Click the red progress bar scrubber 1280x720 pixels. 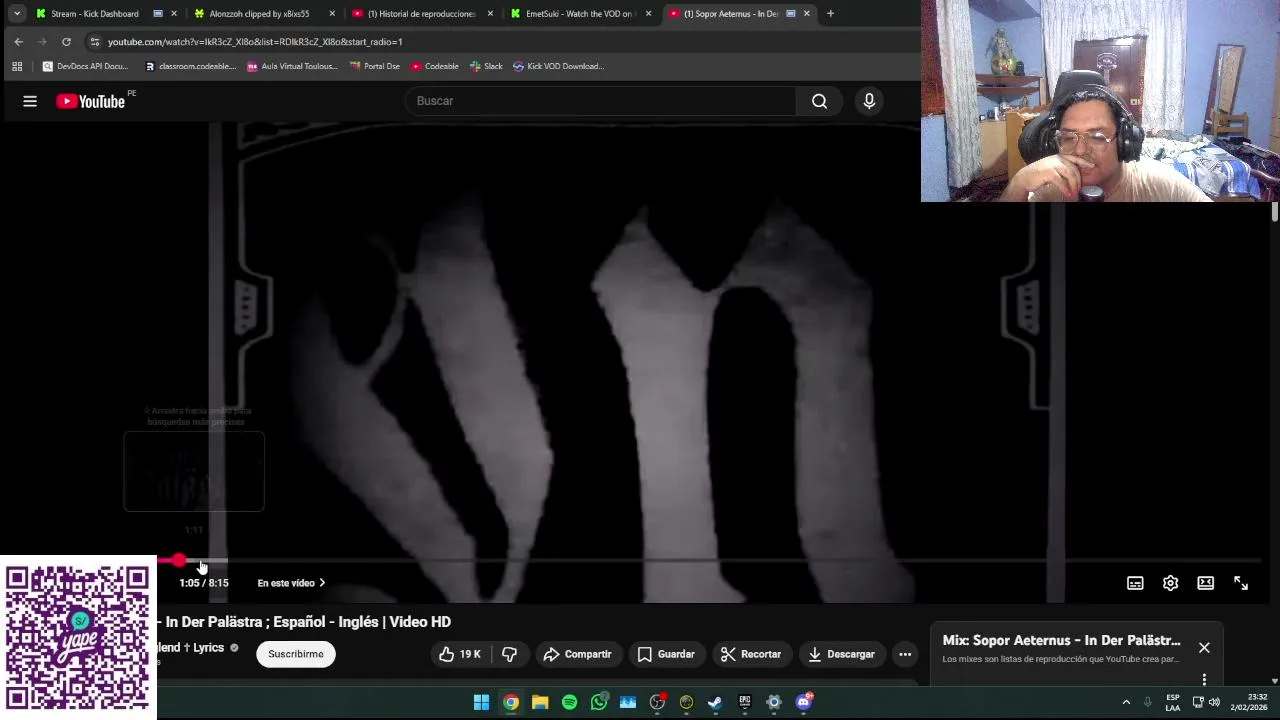178,561
